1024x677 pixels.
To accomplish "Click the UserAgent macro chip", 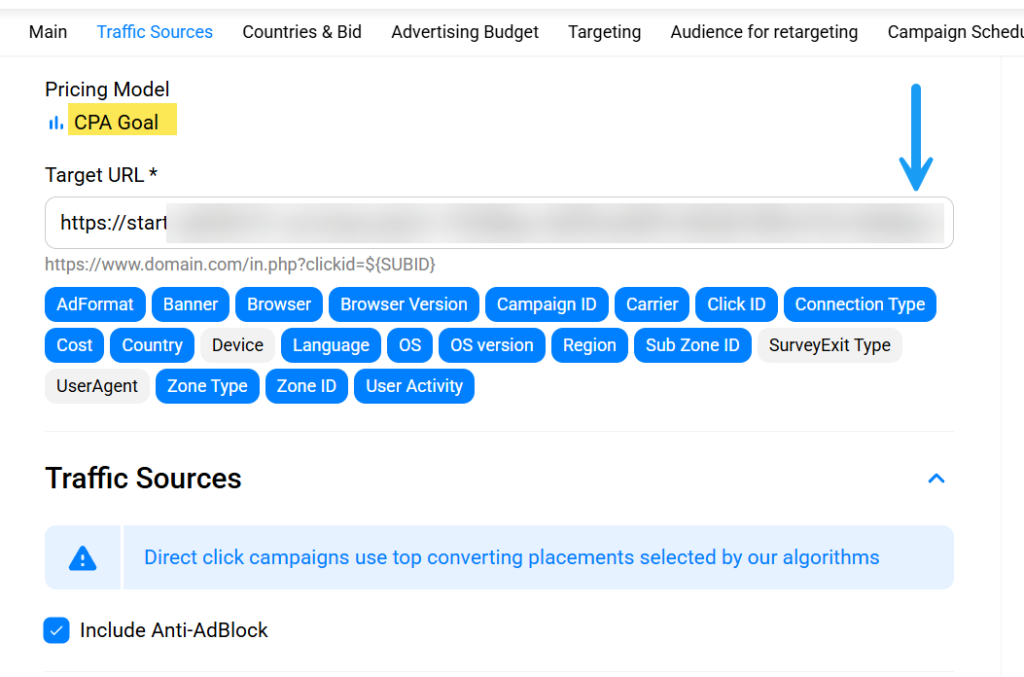I will (x=96, y=386).
